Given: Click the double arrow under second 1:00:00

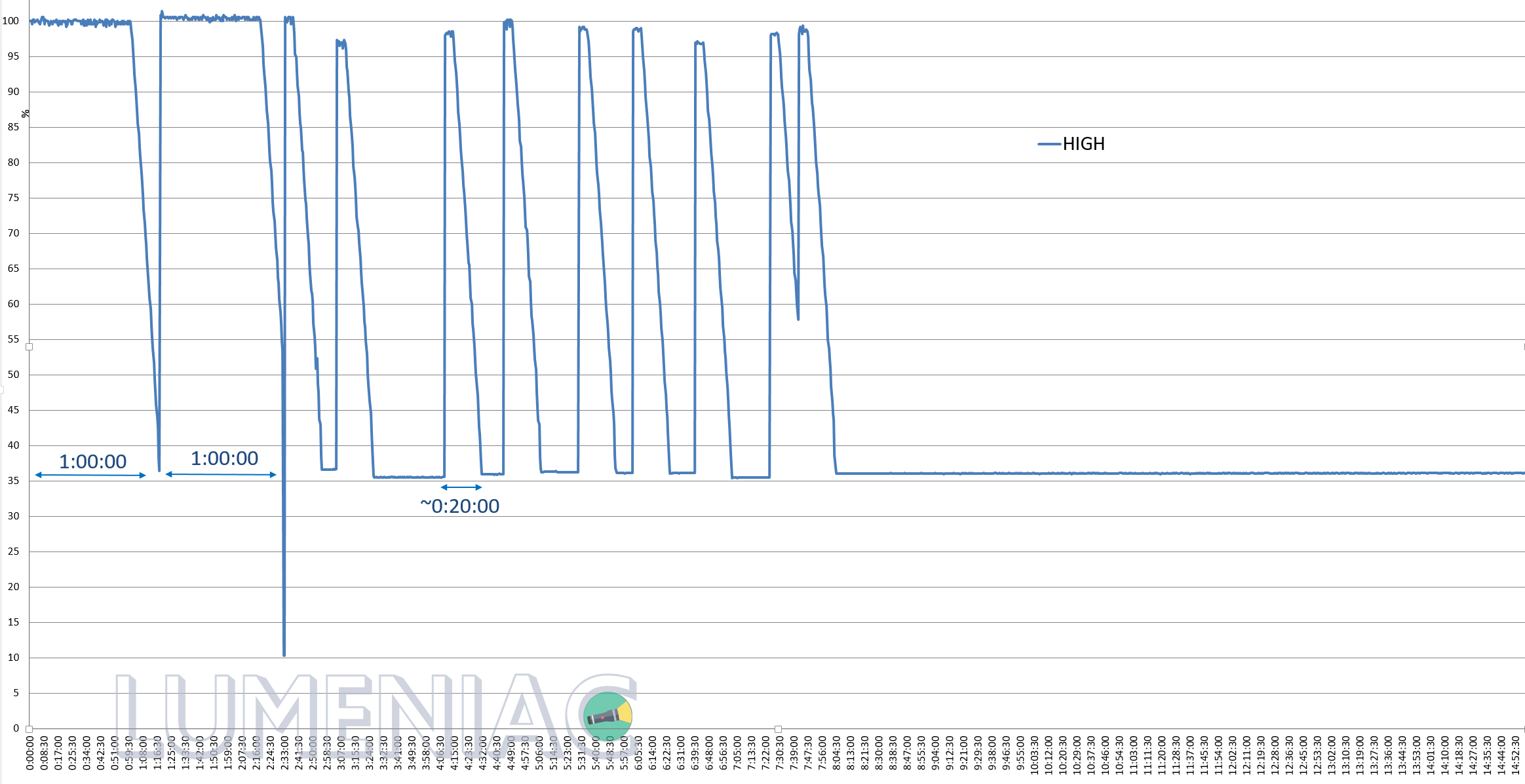Looking at the screenshot, I should coord(221,474).
